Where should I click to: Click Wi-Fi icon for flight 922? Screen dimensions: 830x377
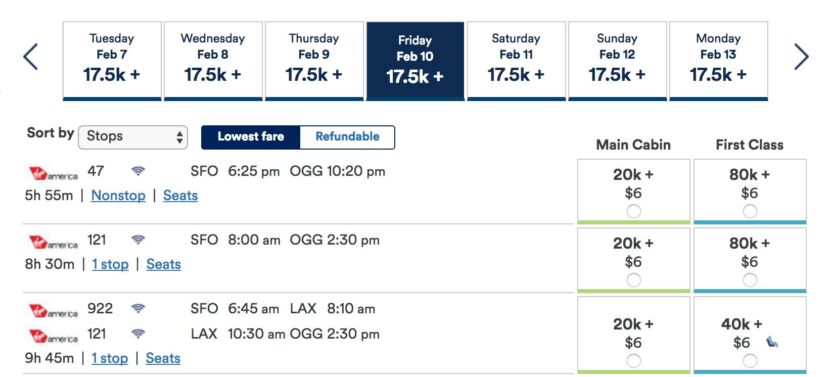(x=138, y=308)
